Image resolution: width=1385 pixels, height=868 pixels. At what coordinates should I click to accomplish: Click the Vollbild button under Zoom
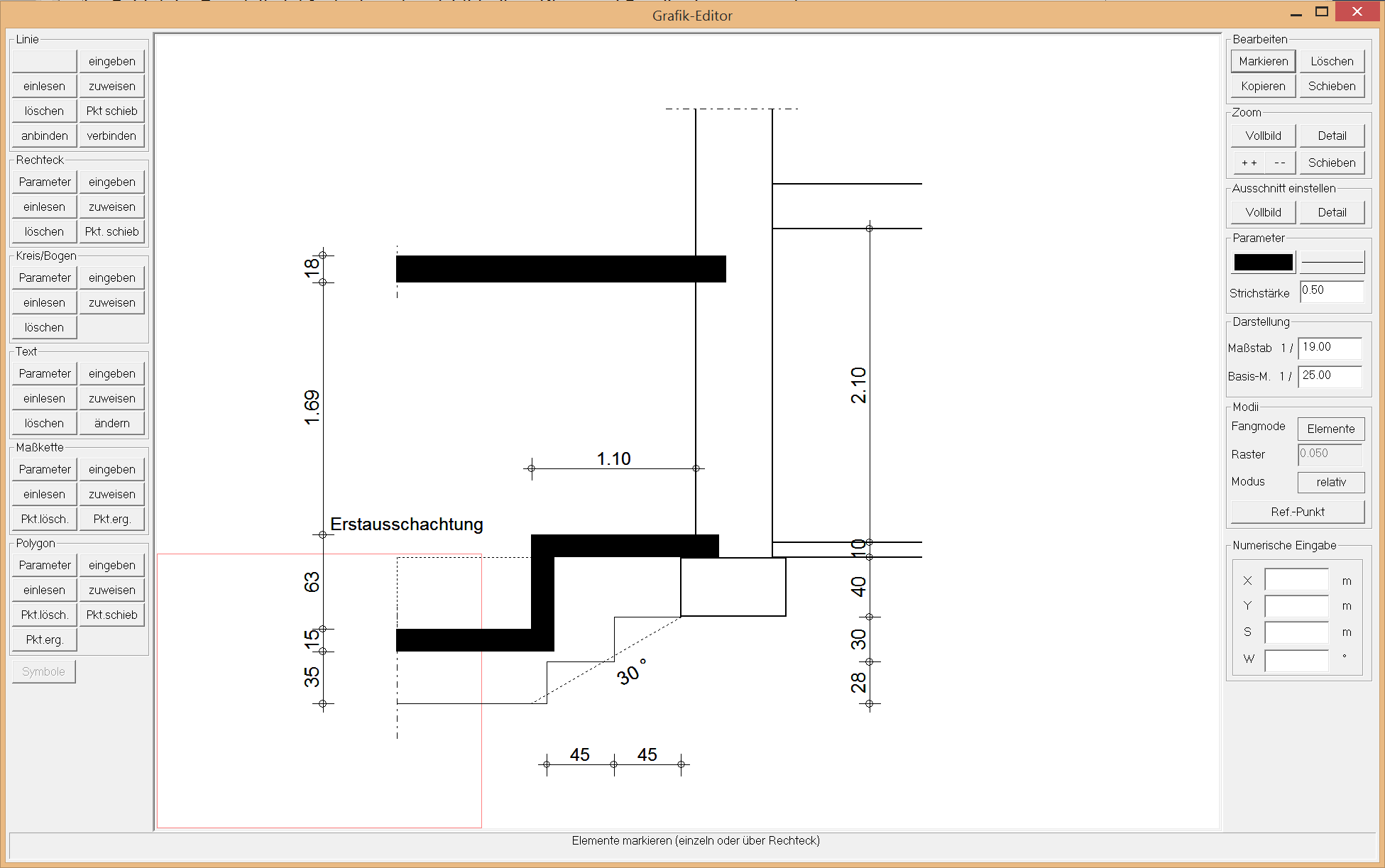coord(1263,136)
